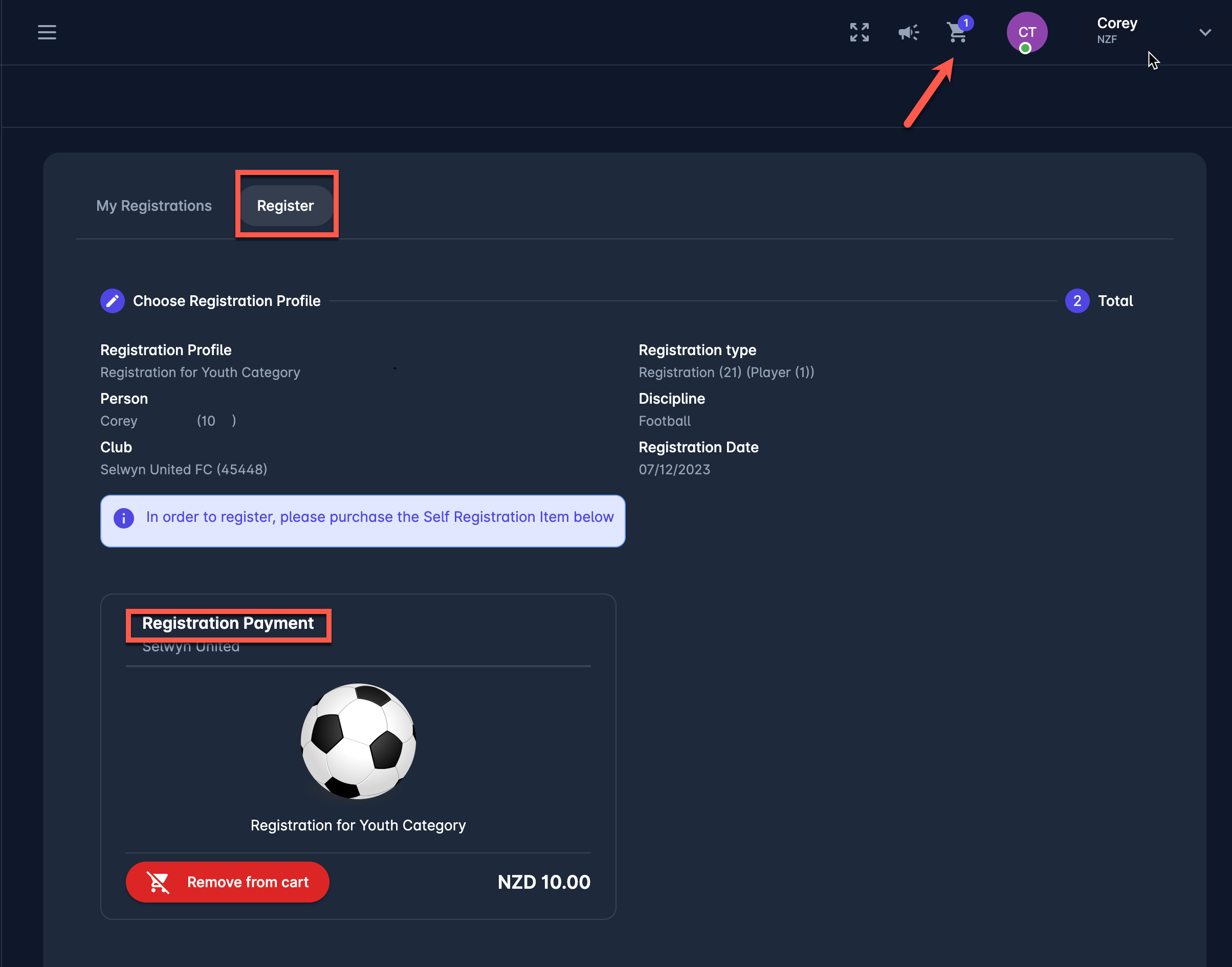This screenshot has height=967, width=1232.
Task: Open the shopping cart
Action: [956, 33]
